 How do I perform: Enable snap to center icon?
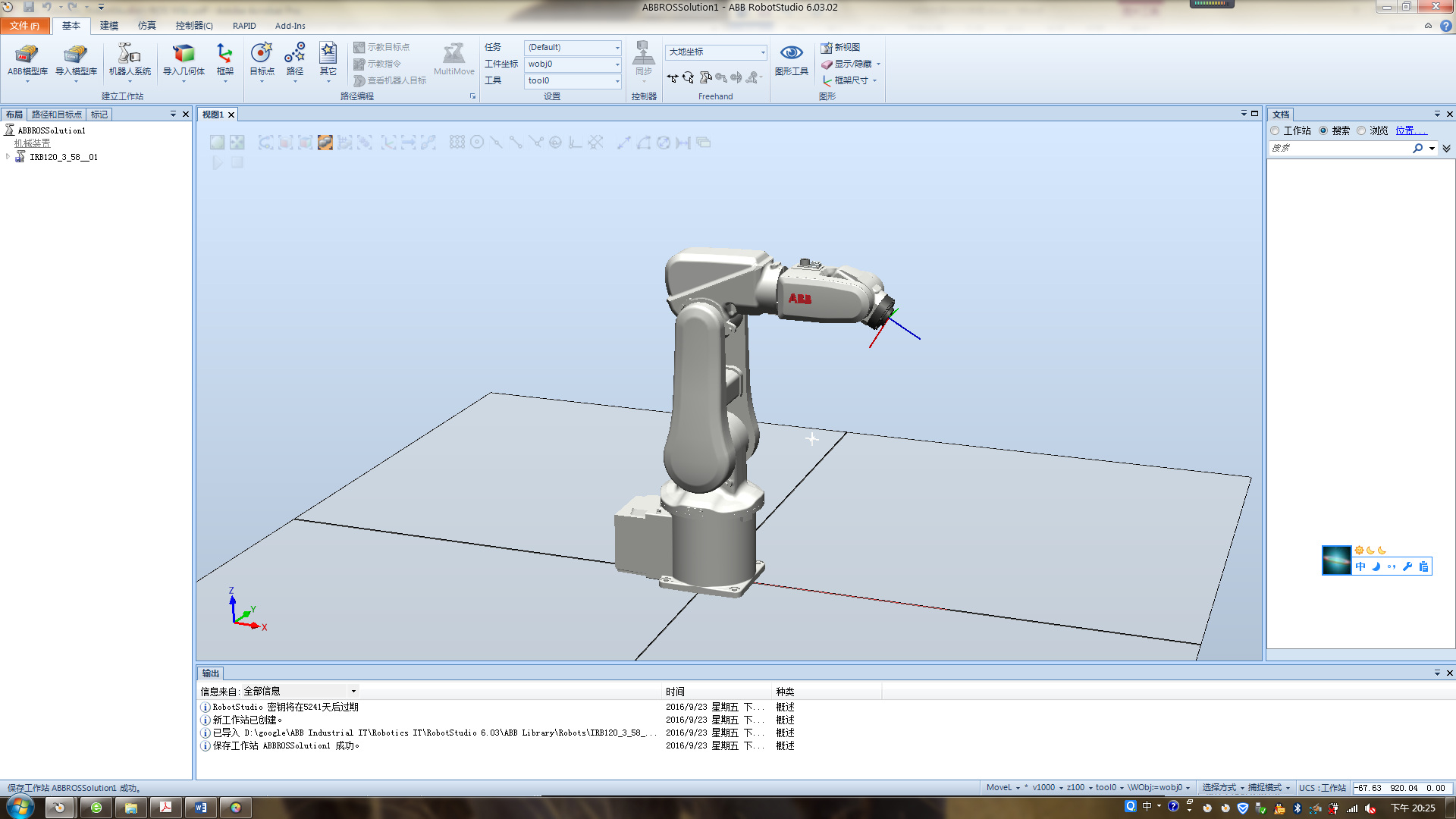(477, 143)
